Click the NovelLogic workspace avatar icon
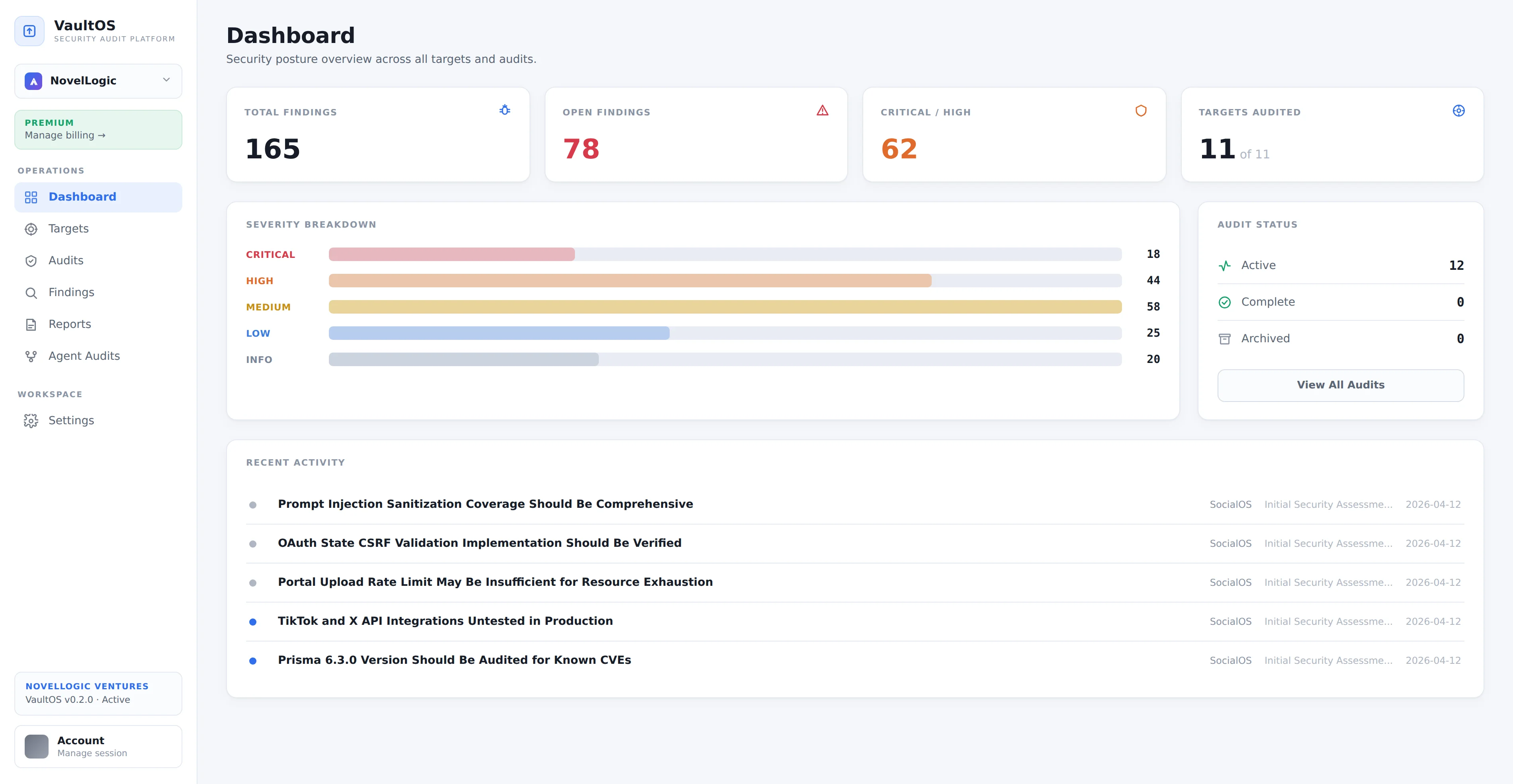The height and width of the screenshot is (784, 1513). [x=33, y=81]
